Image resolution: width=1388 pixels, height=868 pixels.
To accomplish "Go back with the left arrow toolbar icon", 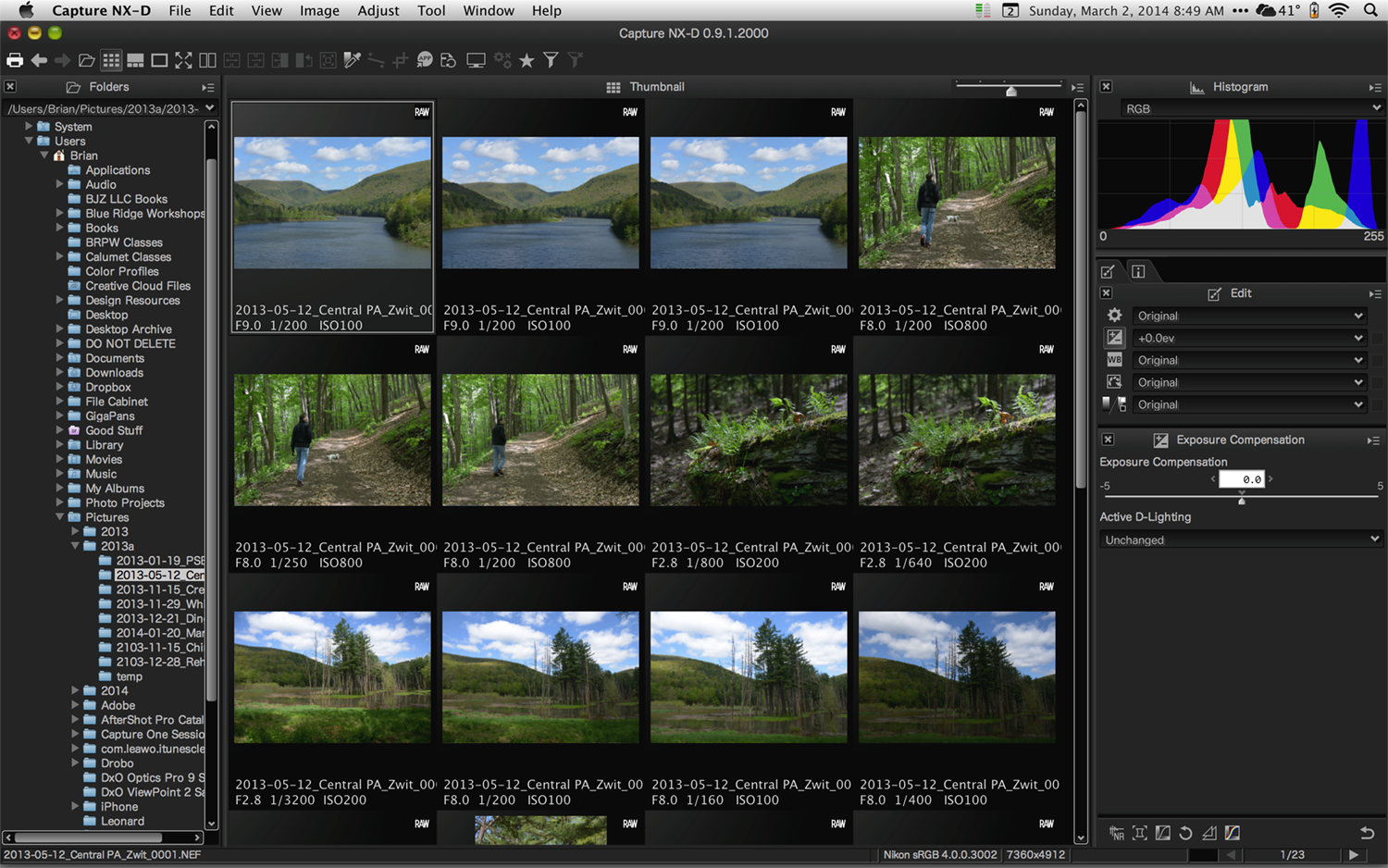I will point(39,60).
